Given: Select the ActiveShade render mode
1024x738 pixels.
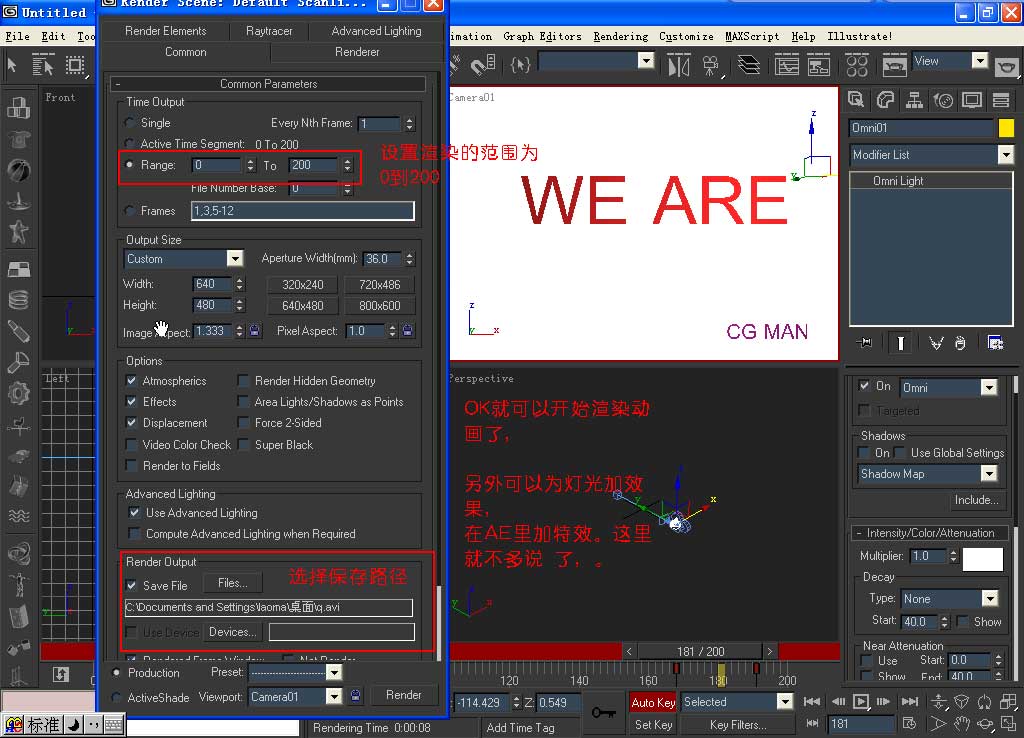Looking at the screenshot, I should click(x=116, y=698).
